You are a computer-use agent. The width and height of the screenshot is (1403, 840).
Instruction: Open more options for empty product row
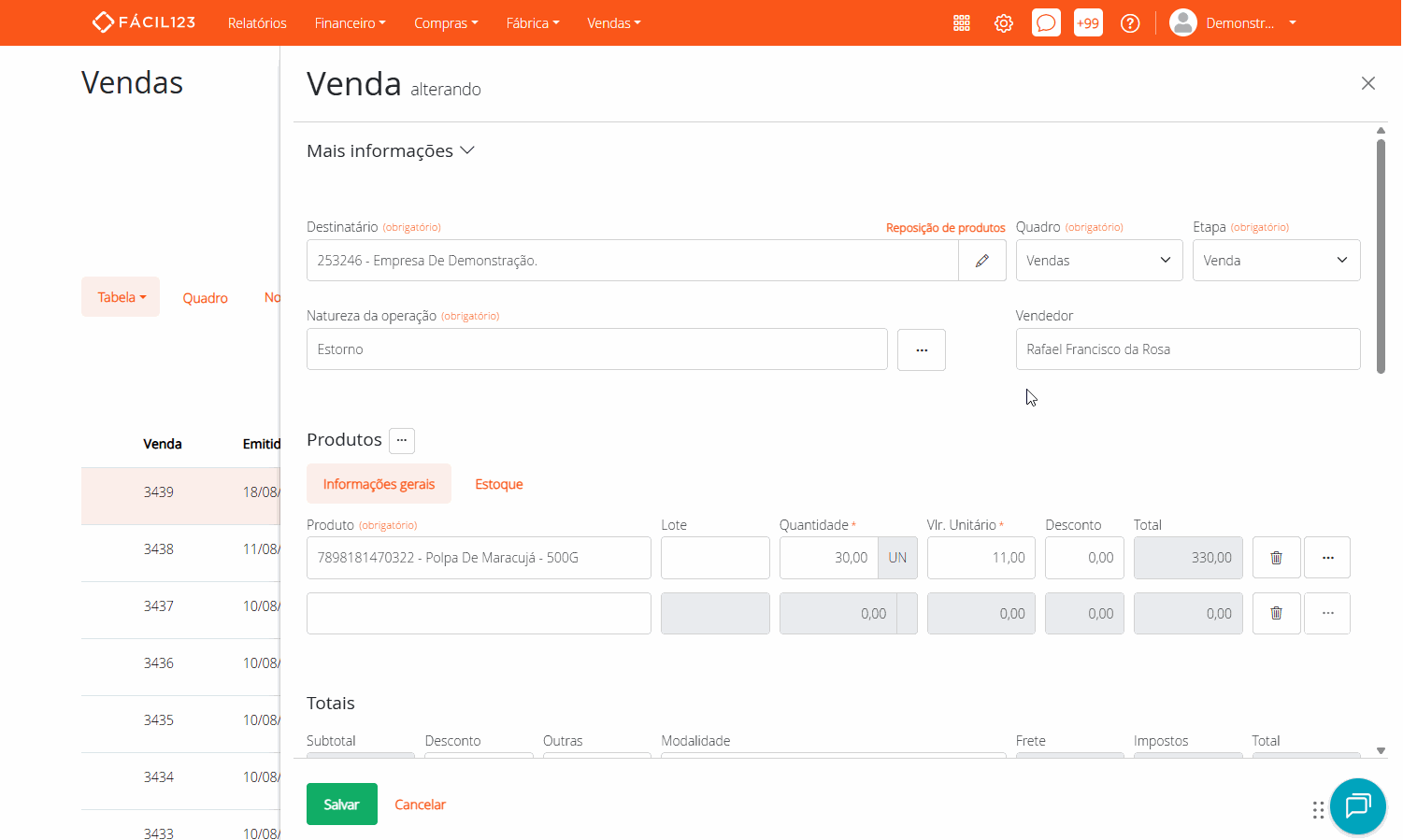pos(1327,614)
